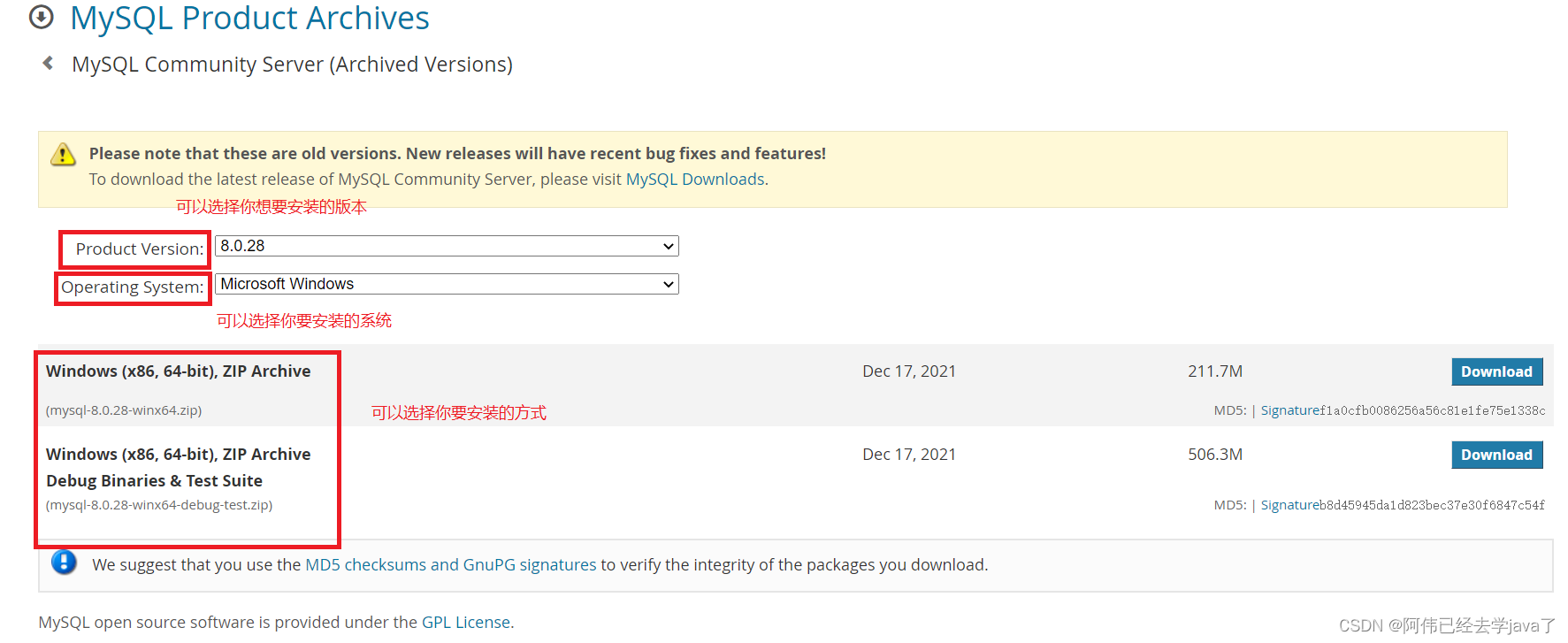Screen dimensions: 1568x643
Task: Open the Product Version dropdown showing 8.0.28
Action: click(x=447, y=246)
